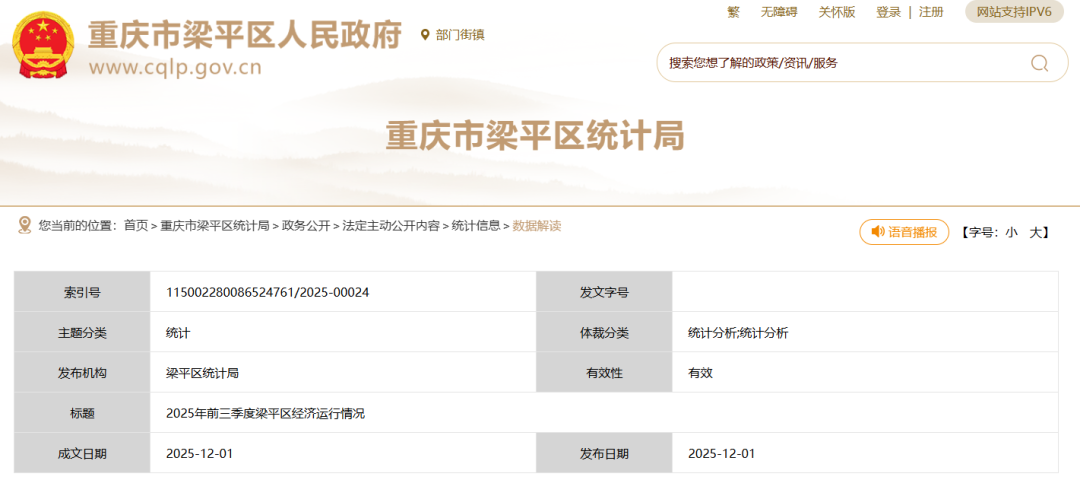Click the location pin beside 部门街镇

(425, 35)
